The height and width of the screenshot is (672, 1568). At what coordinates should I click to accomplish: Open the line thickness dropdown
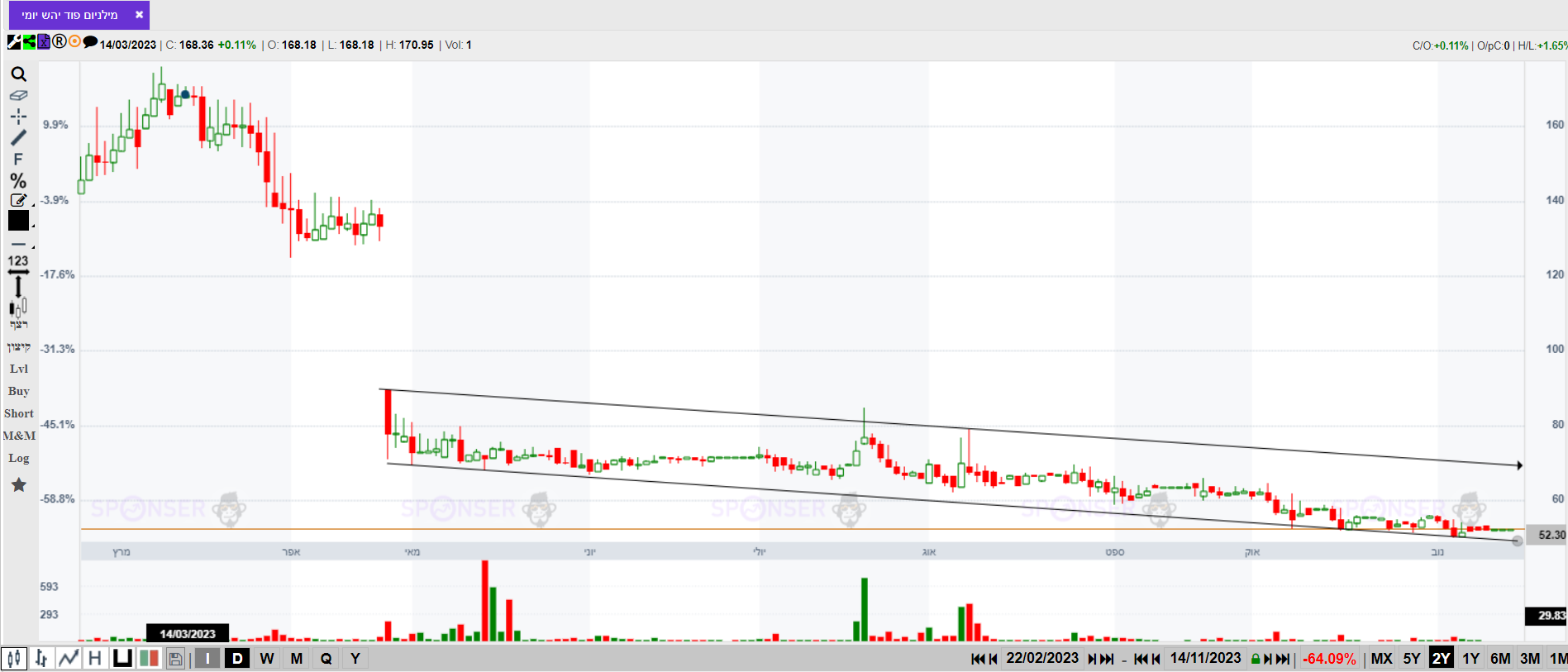click(x=20, y=245)
